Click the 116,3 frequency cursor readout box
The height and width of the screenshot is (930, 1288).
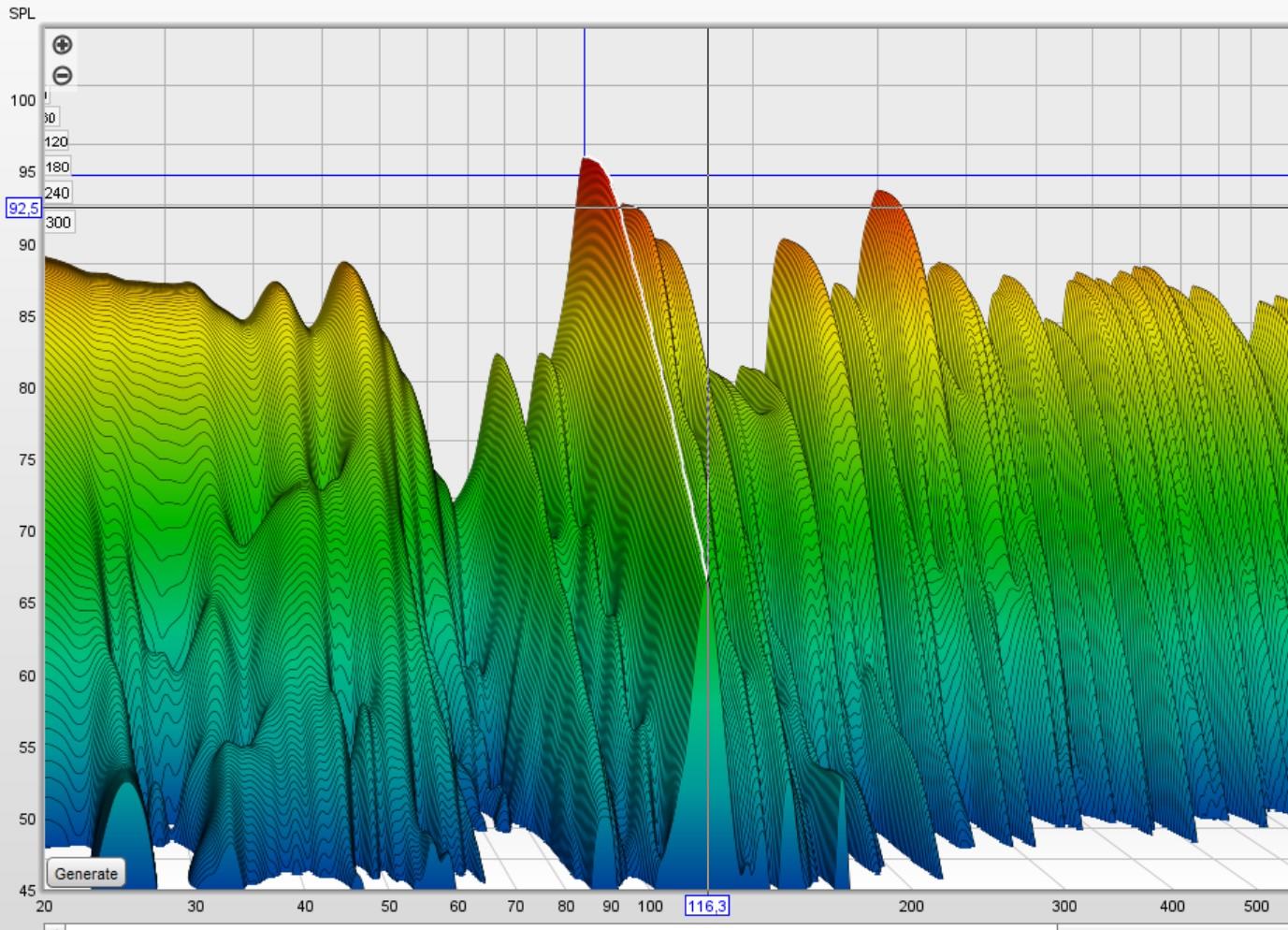pos(707,906)
